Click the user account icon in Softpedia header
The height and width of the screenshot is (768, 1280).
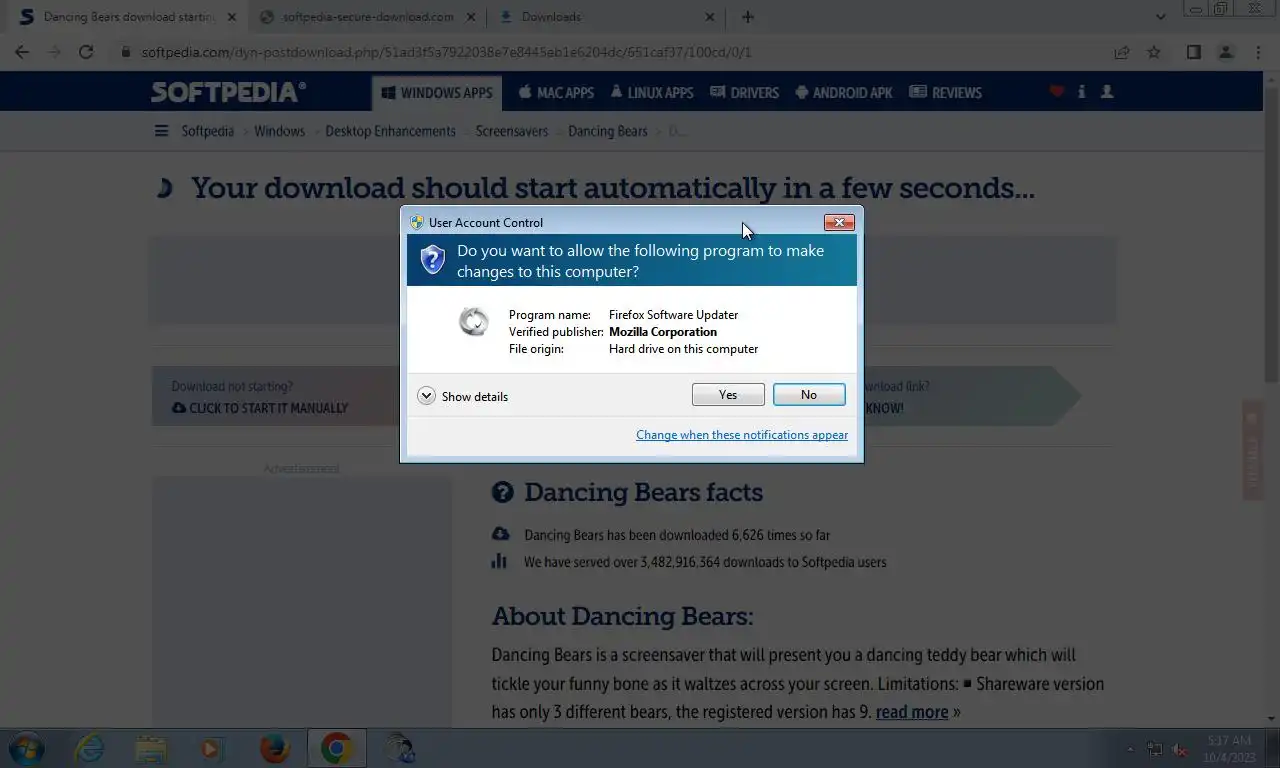1107,91
